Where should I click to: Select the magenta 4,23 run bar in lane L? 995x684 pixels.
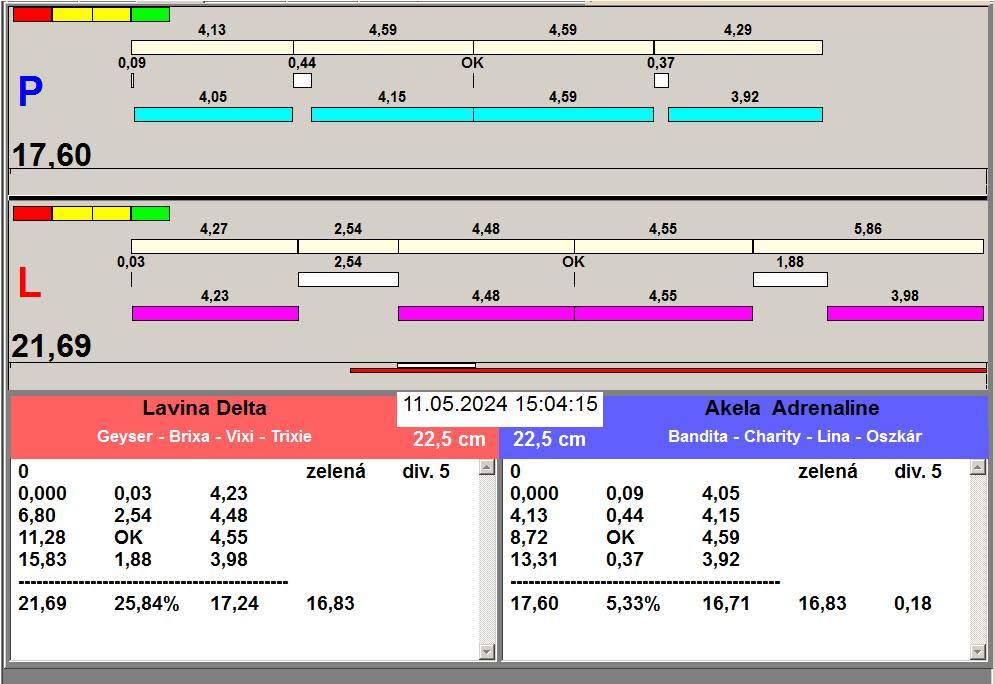pos(215,313)
